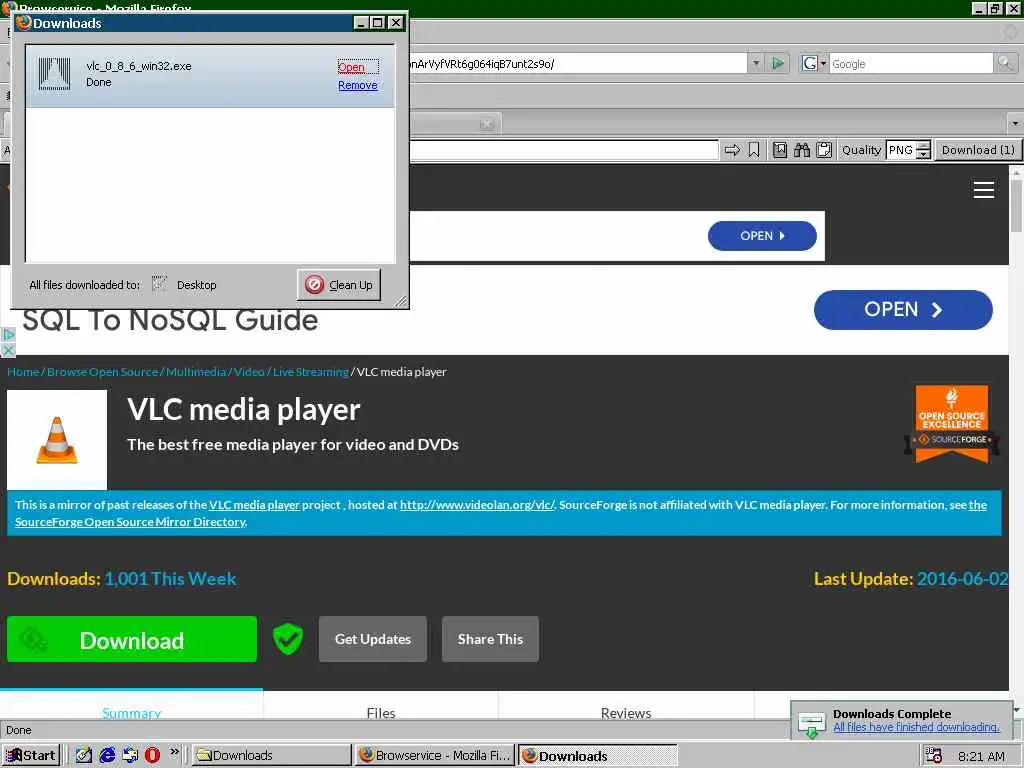1024x768 pixels.
Task: Click the AdChoices triangle icon
Action: coord(8,334)
